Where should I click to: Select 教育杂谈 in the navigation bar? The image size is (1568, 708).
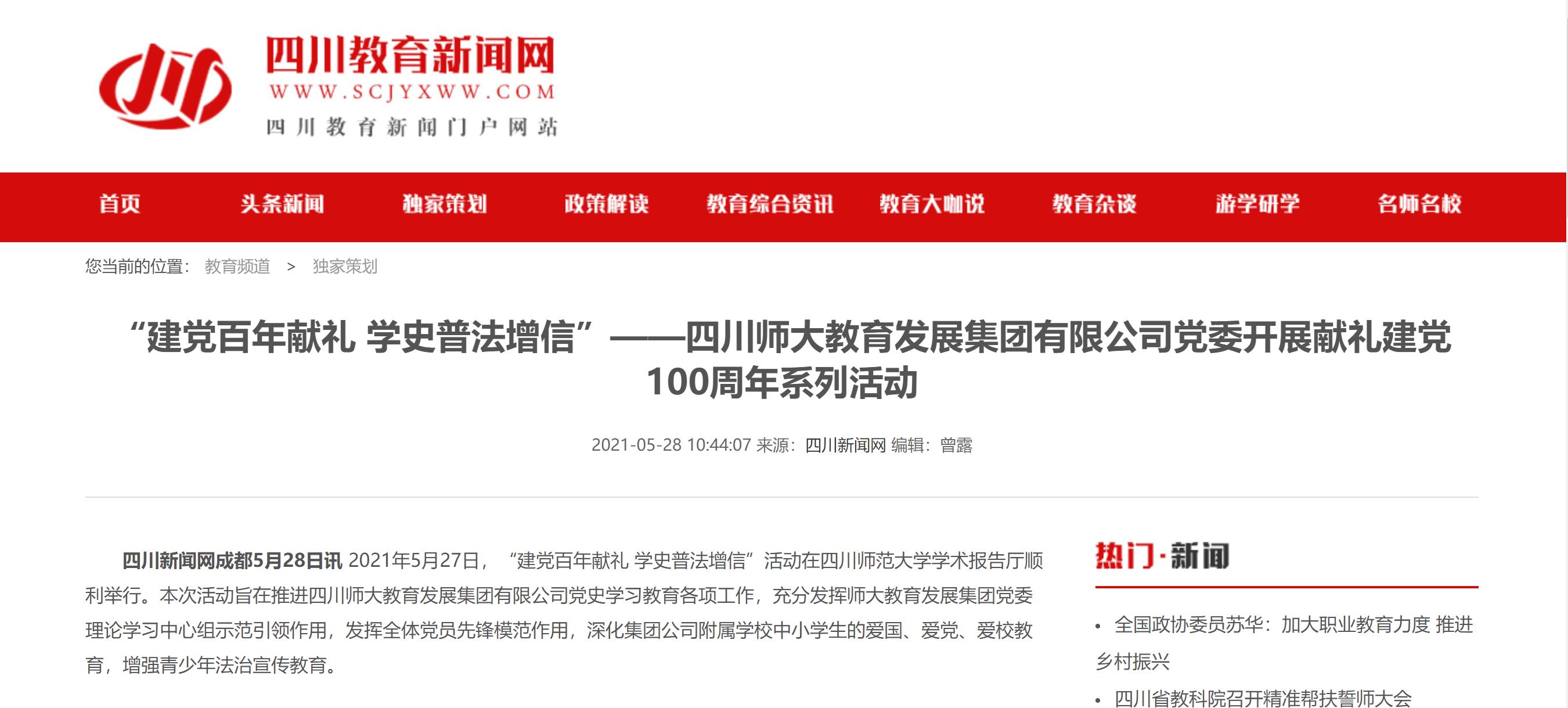(1094, 204)
